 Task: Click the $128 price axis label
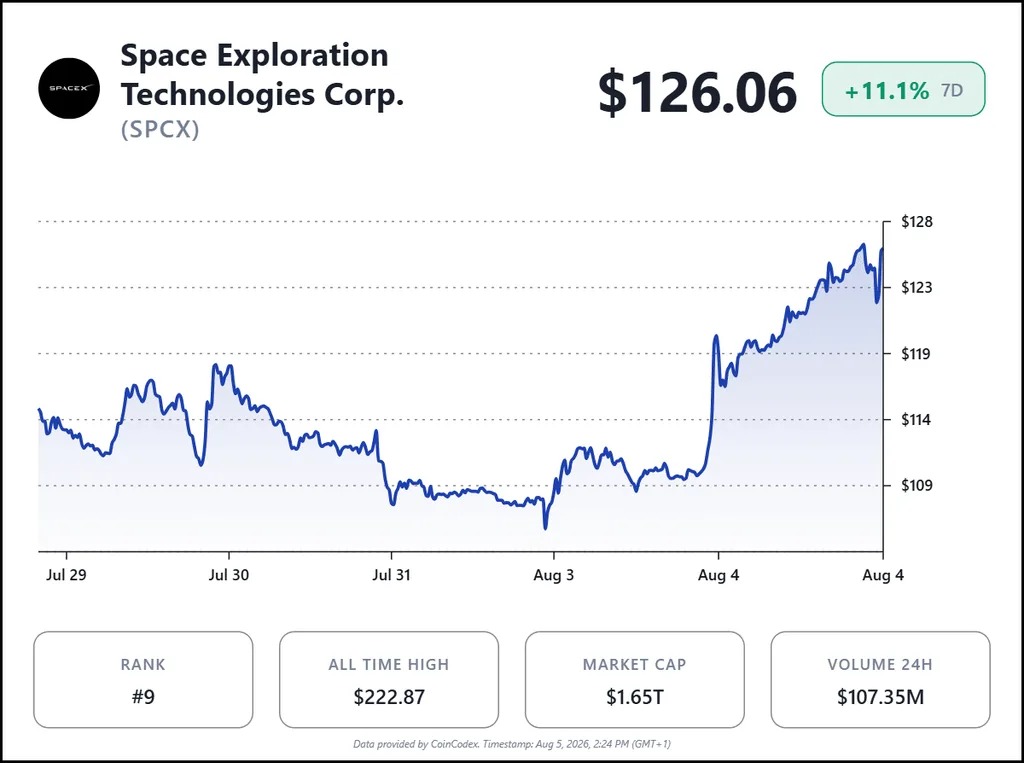pos(917,221)
